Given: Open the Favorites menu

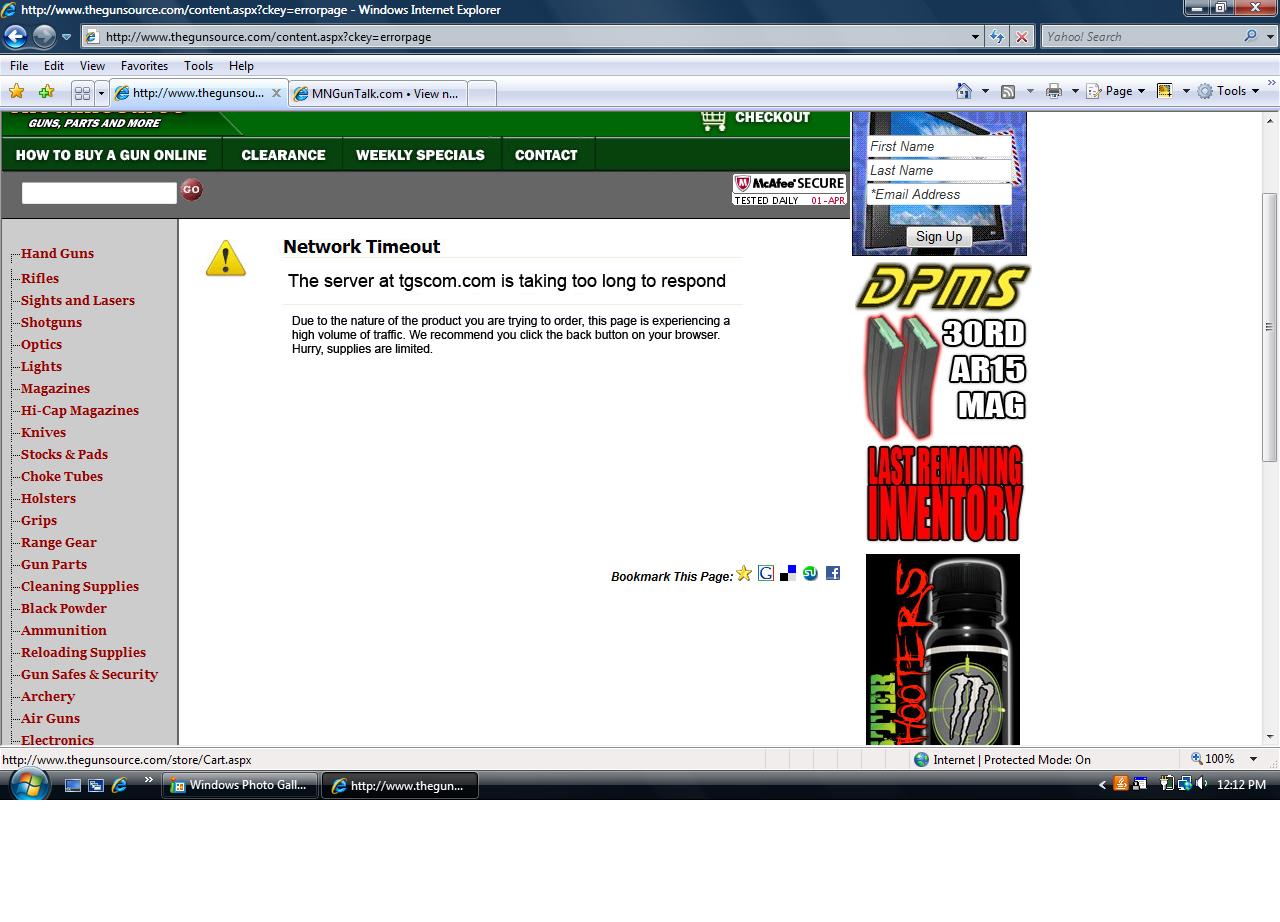Looking at the screenshot, I should (x=144, y=65).
